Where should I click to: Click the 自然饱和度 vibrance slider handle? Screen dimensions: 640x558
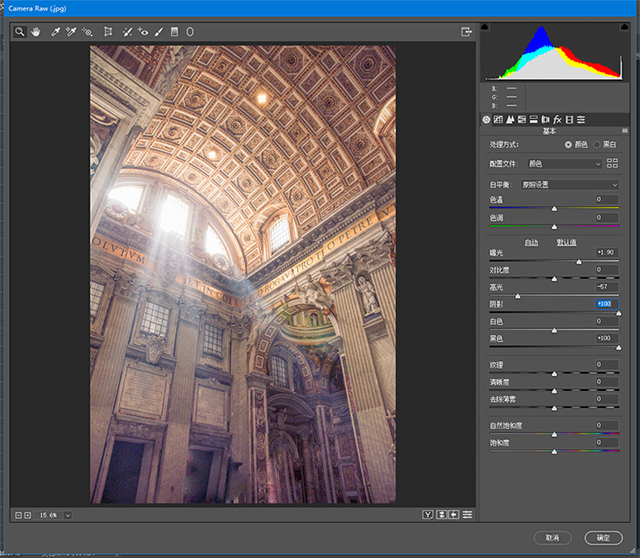click(554, 435)
